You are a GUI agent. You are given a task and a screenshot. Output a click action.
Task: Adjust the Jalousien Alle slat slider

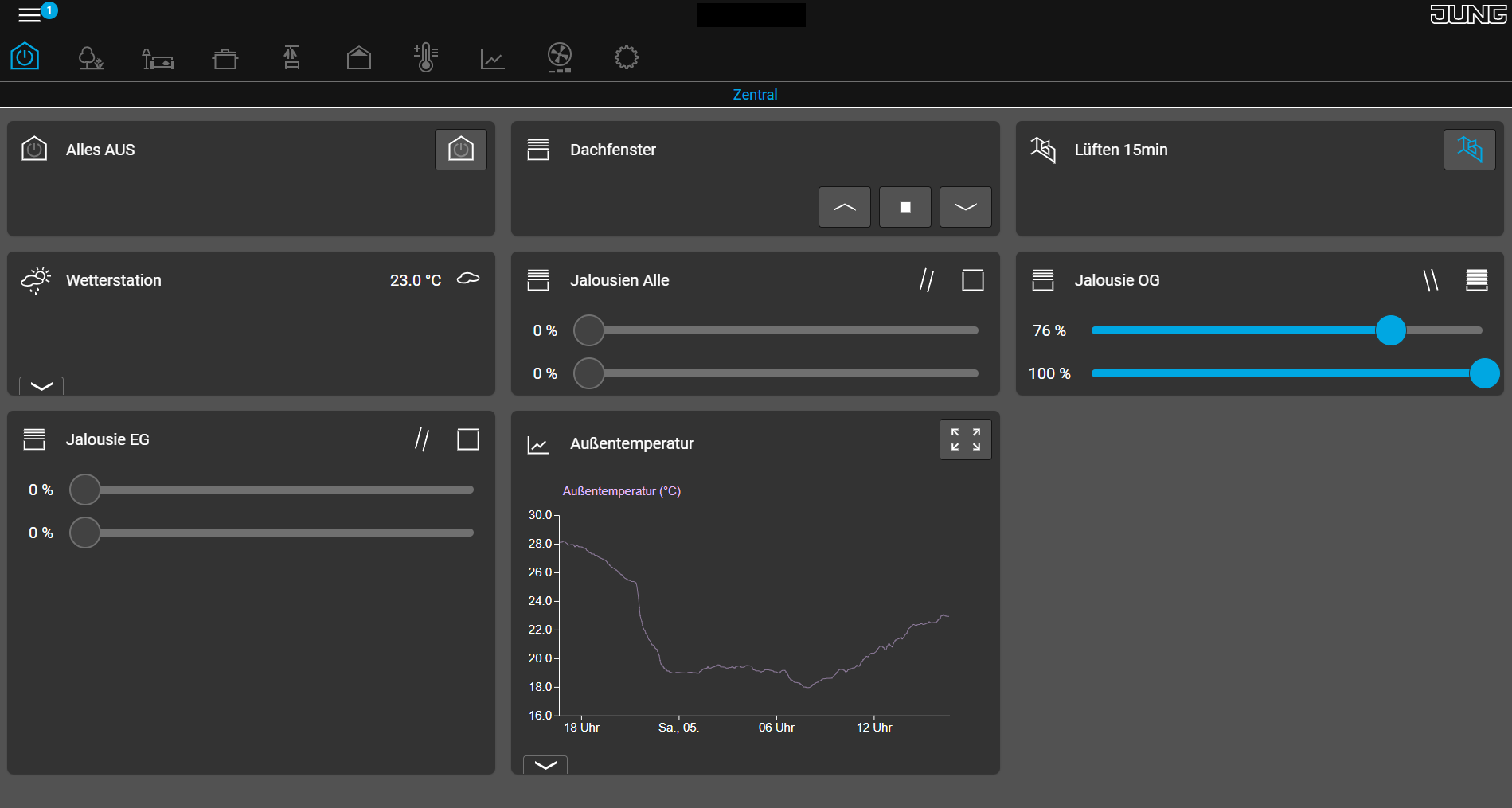pos(776,373)
